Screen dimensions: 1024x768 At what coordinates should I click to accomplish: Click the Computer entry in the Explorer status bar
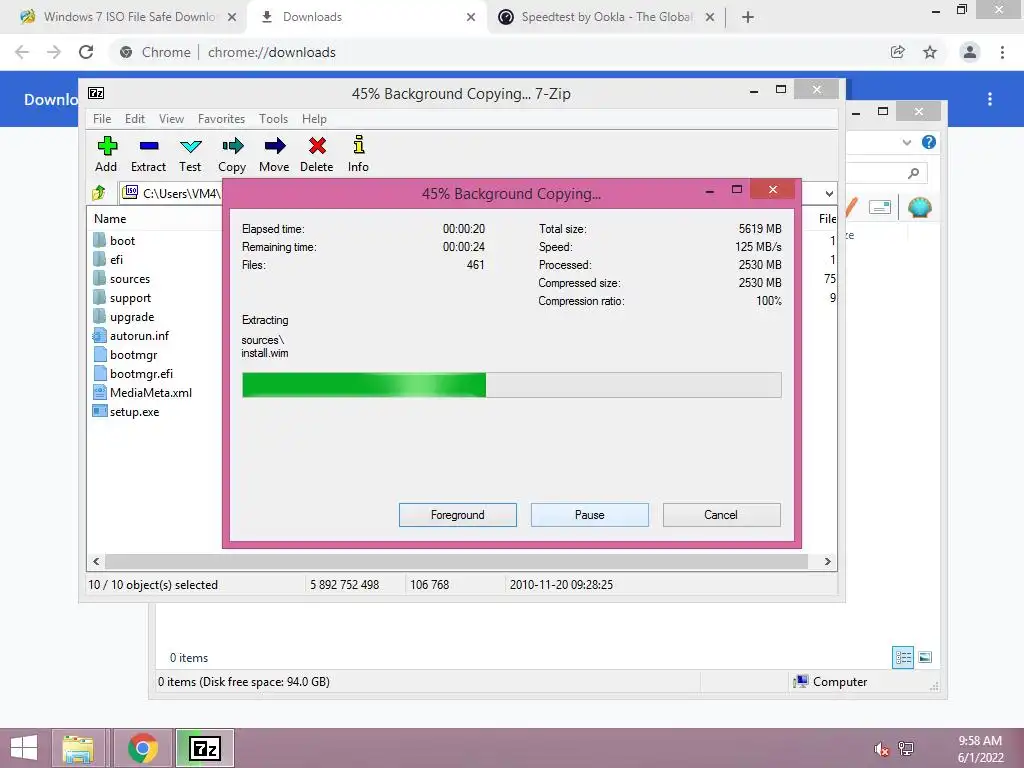[830, 682]
